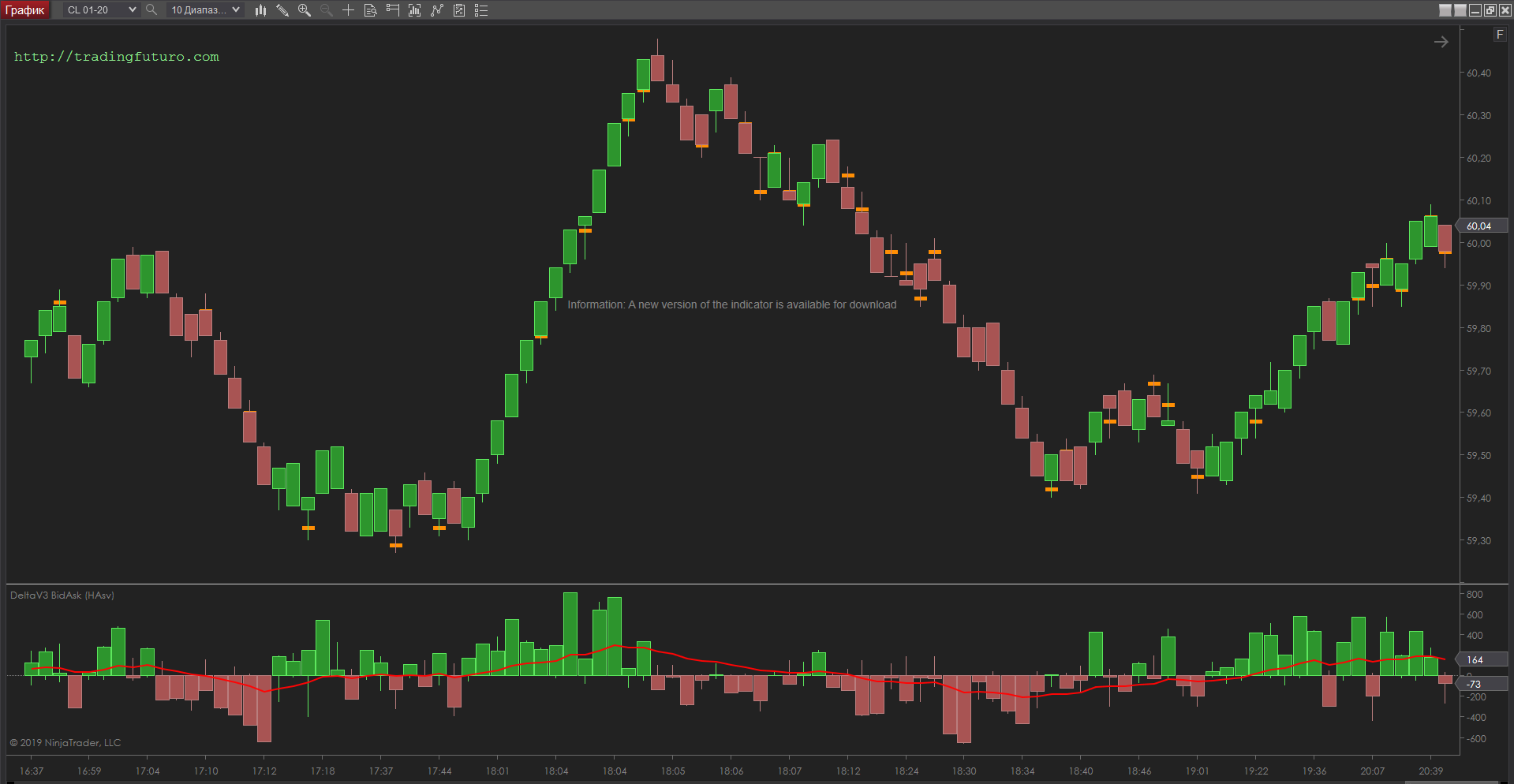This screenshot has height=784, width=1514.
Task: Click the zoom in magnifier icon
Action: (305, 10)
